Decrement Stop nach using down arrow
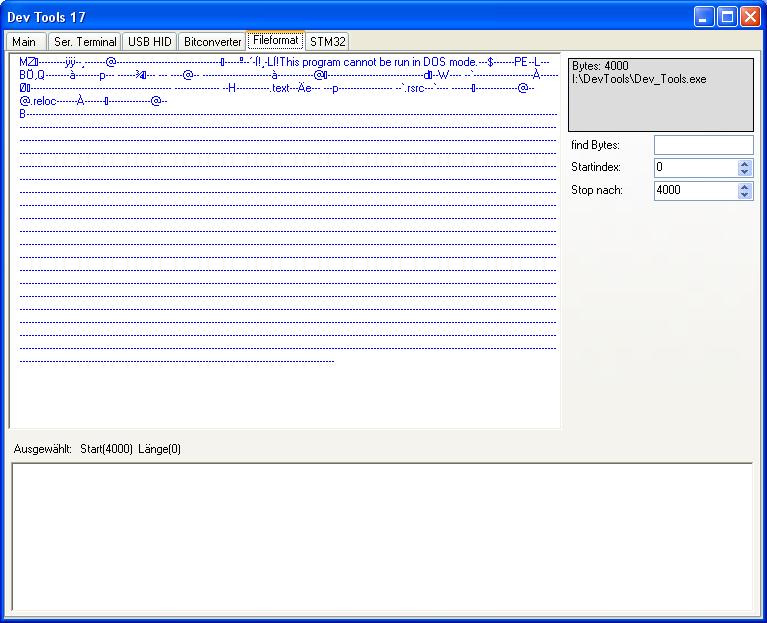 [x=744, y=195]
